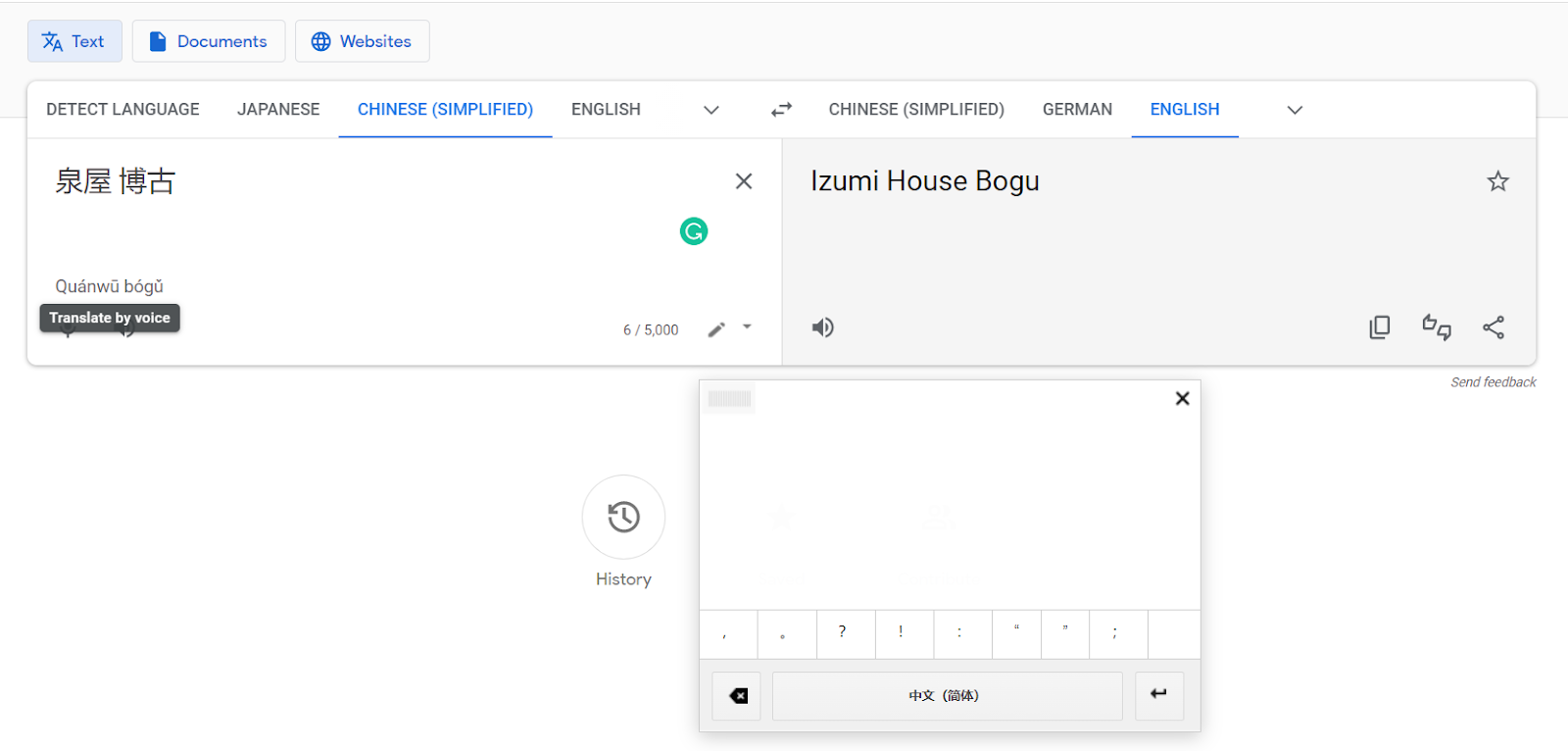This screenshot has width=1568, height=751.
Task: Click the handwriting panel enter key
Action: 1159,696
